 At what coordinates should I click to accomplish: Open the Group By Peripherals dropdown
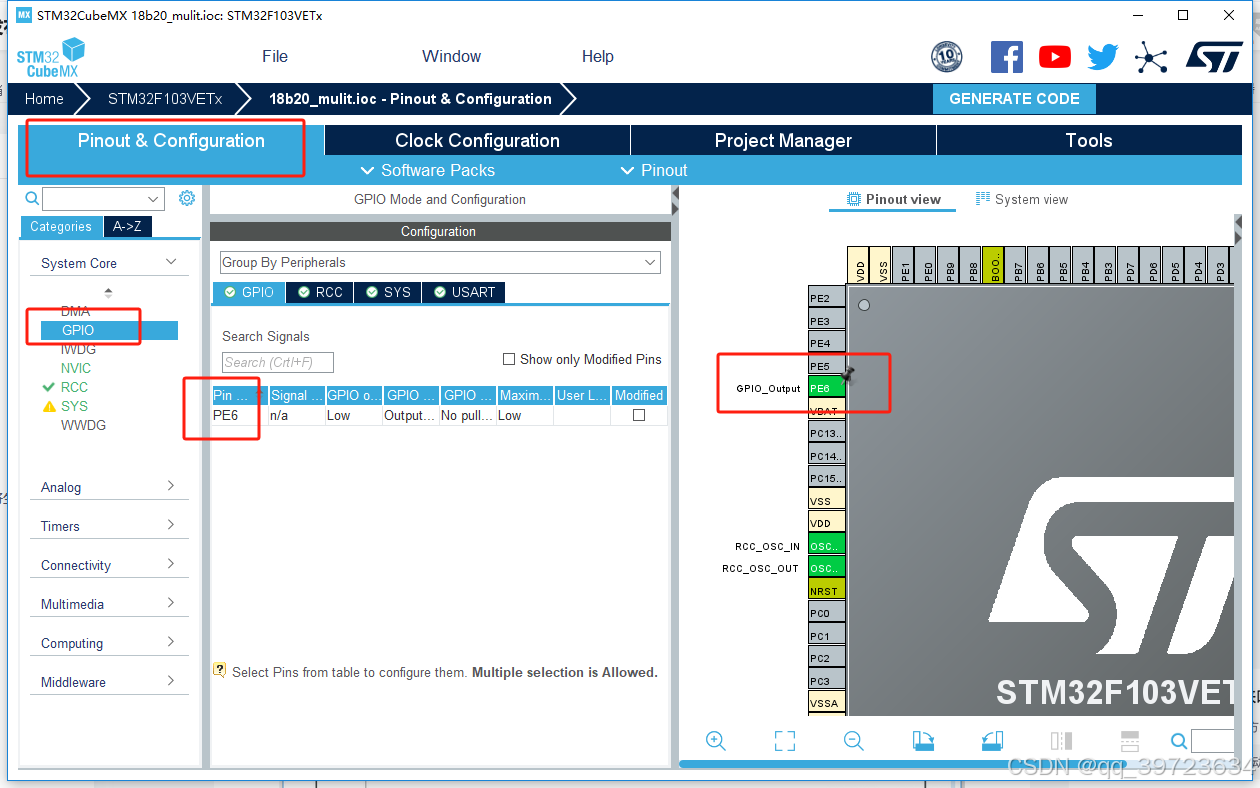(x=440, y=262)
